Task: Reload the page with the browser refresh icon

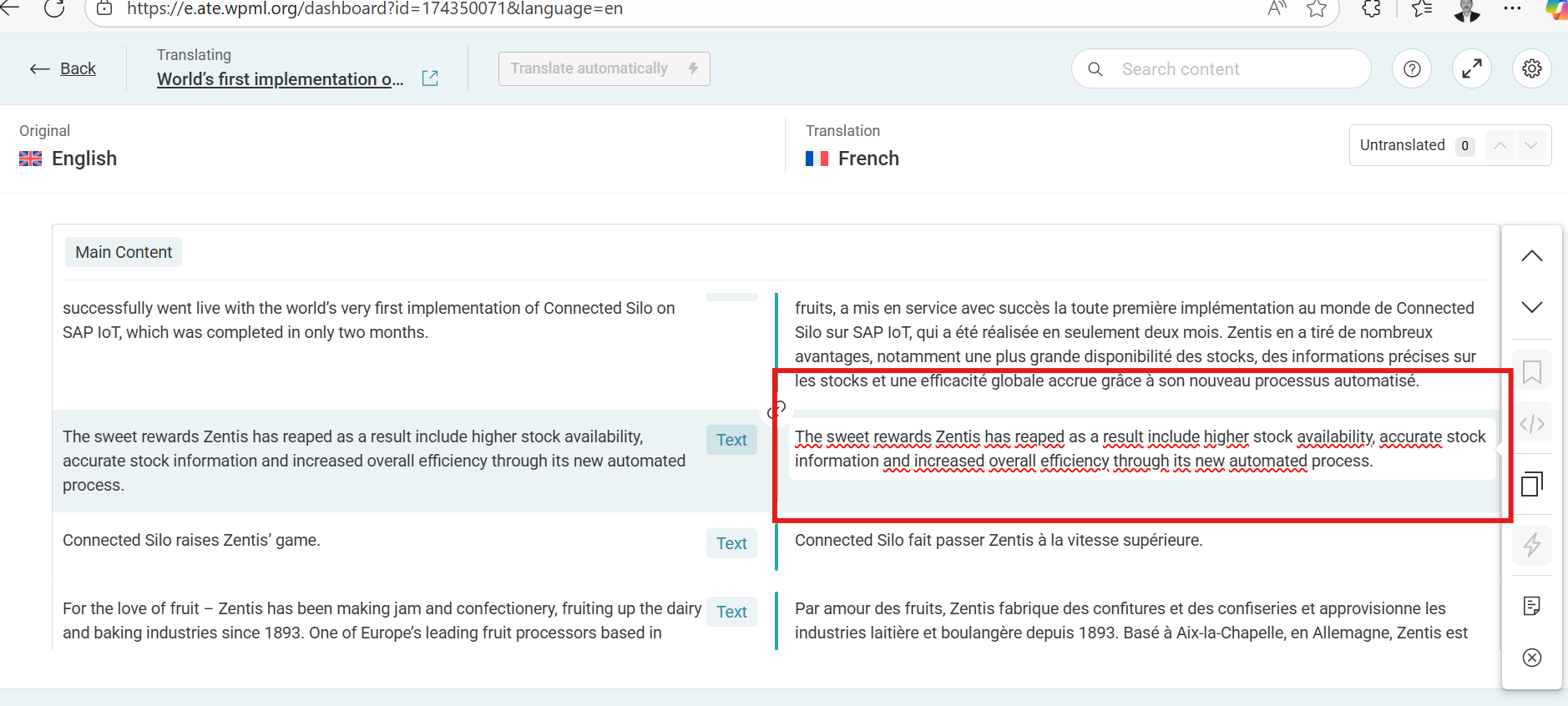Action: pyautogui.click(x=54, y=9)
